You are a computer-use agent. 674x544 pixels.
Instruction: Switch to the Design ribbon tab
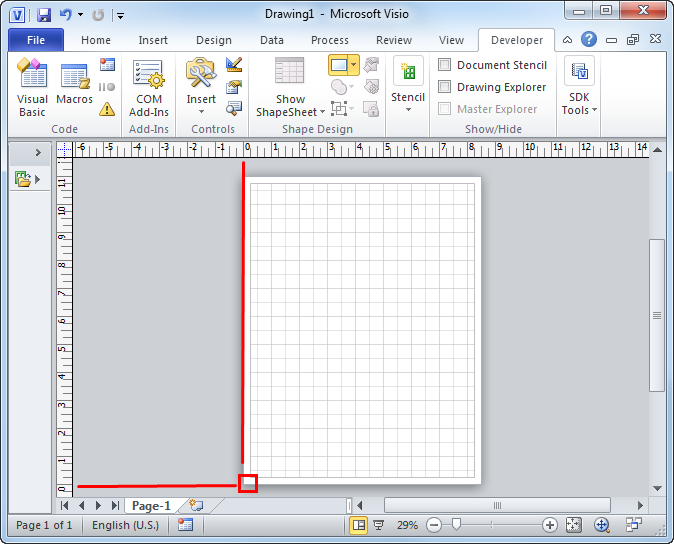[213, 41]
